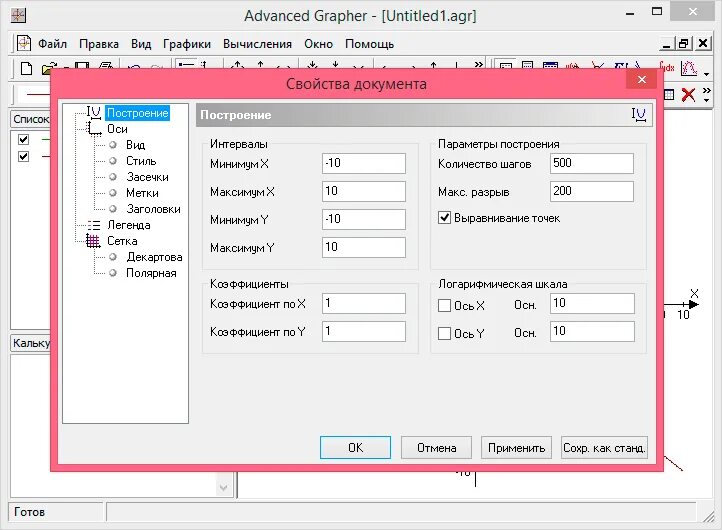Select Заголовки in the properties tree
This screenshot has height=530, width=722.
click(x=153, y=209)
